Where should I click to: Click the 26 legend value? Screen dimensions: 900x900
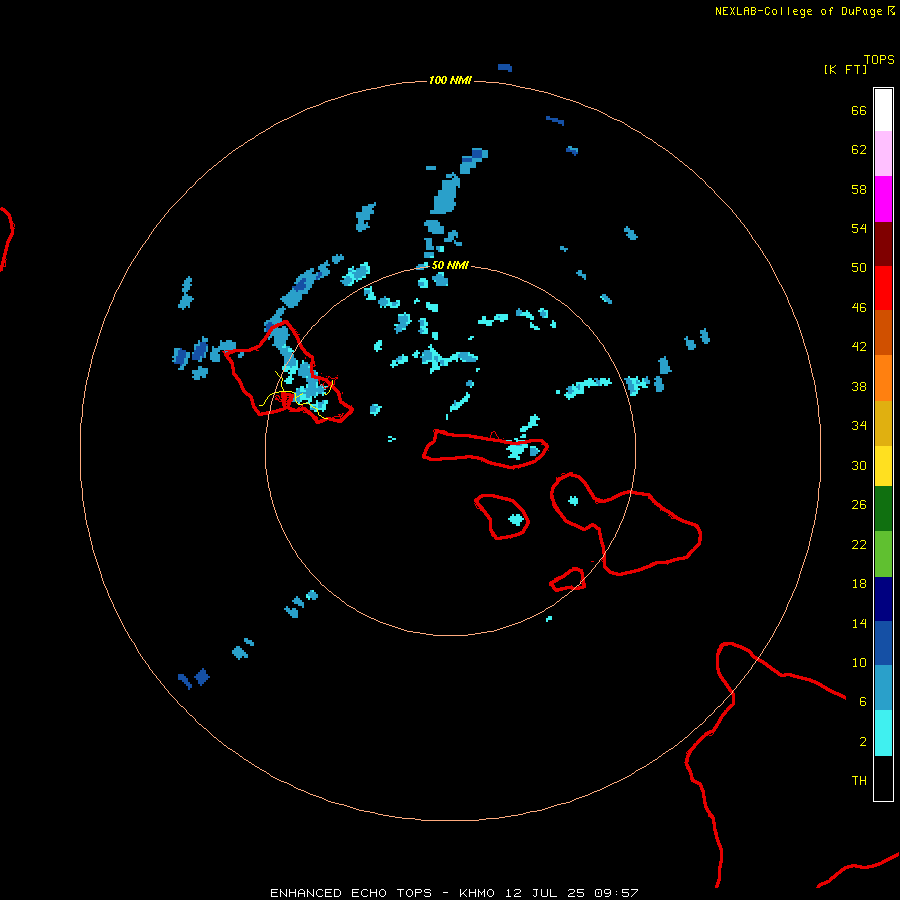click(859, 505)
